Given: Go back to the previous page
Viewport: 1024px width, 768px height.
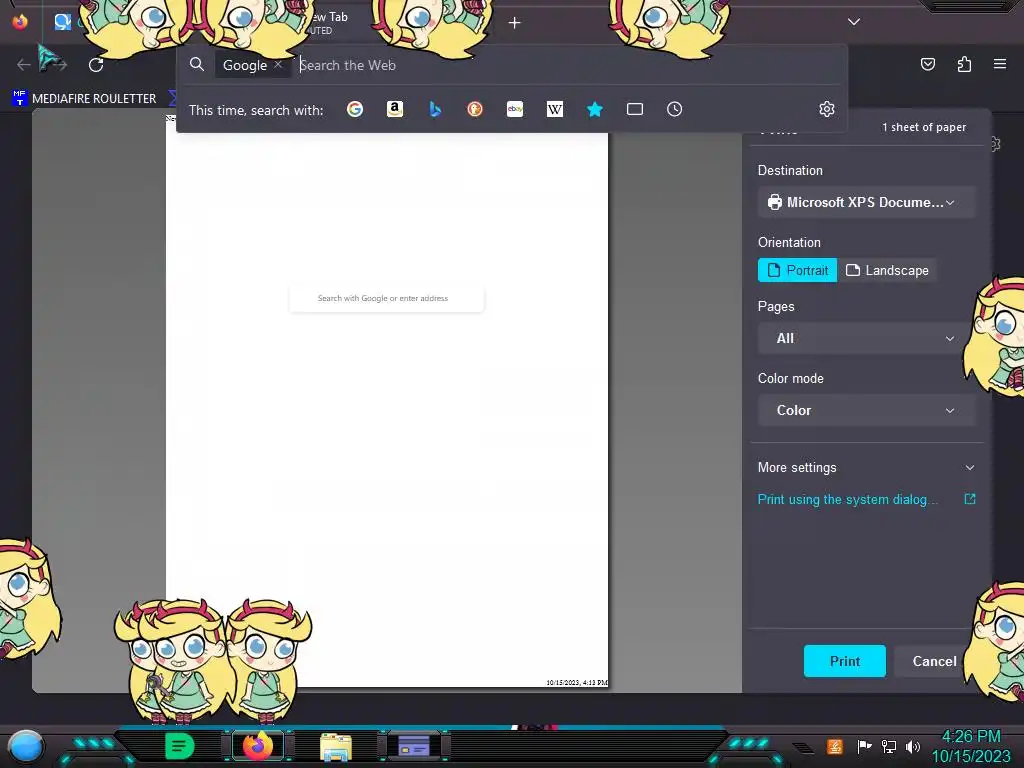Looking at the screenshot, I should tap(24, 65).
